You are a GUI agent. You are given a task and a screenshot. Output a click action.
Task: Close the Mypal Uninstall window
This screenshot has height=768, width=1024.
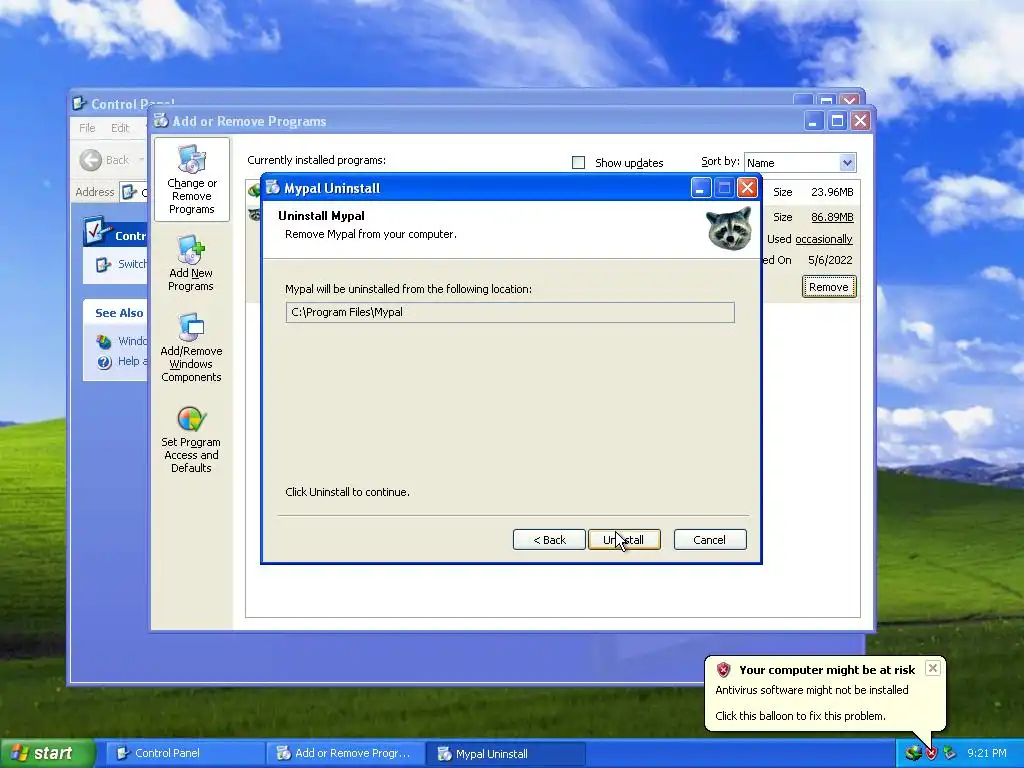[747, 188]
